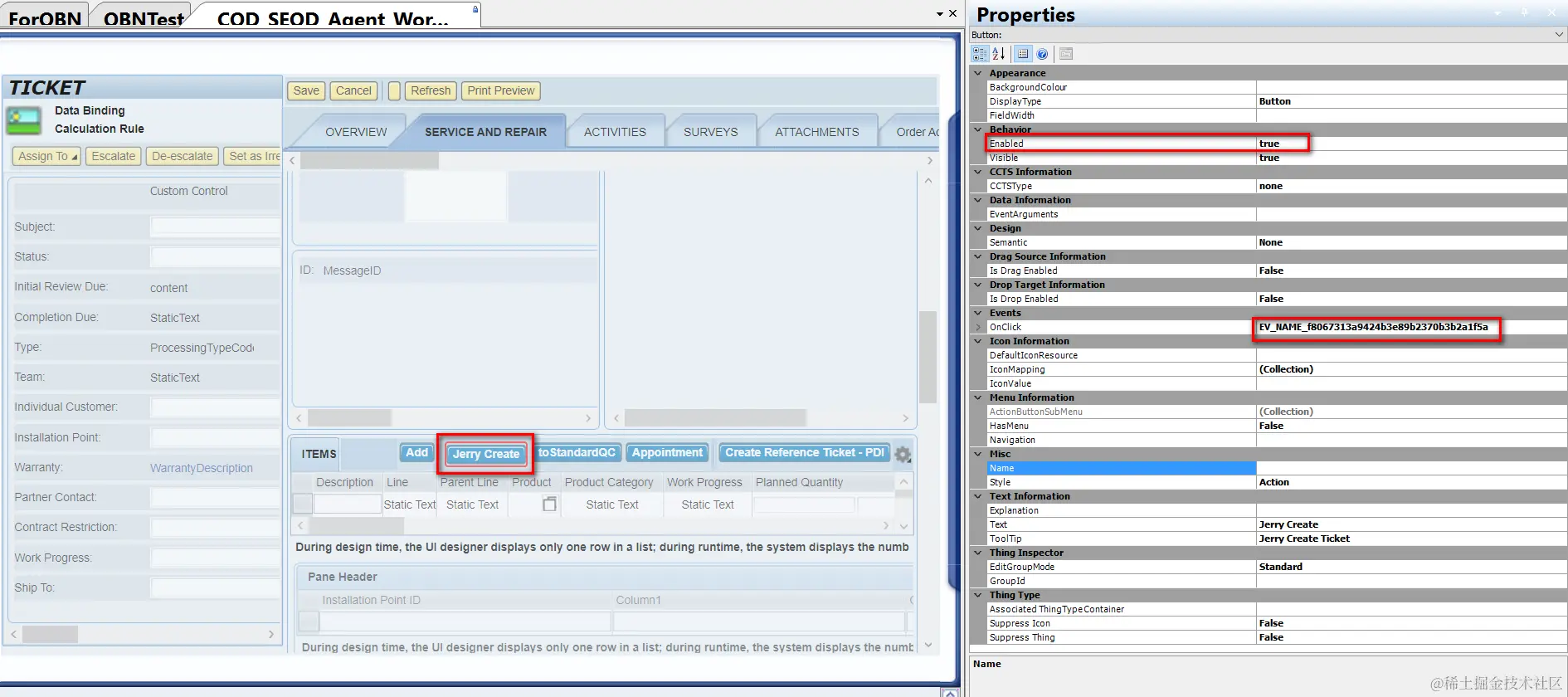
Task: Open the tab list dropdown arrow
Action: coord(939,13)
